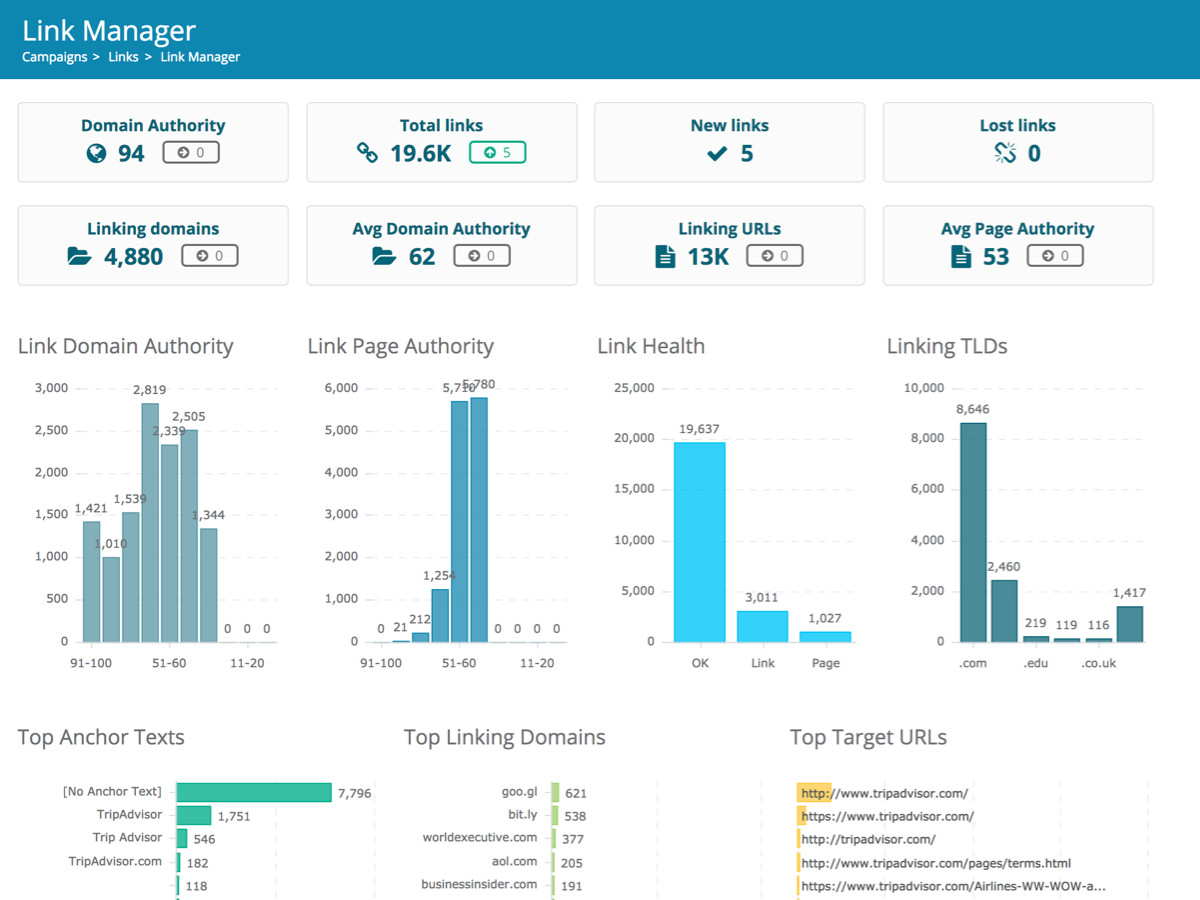Click the Link Page Authority chart title
This screenshot has height=900, width=1200.
point(400,346)
